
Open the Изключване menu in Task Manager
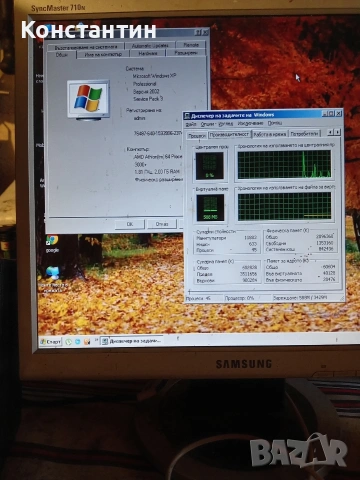[x=250, y=123]
